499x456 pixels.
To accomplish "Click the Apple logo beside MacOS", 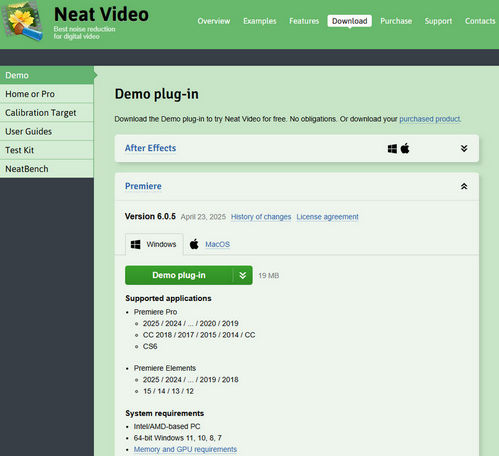I will point(194,244).
